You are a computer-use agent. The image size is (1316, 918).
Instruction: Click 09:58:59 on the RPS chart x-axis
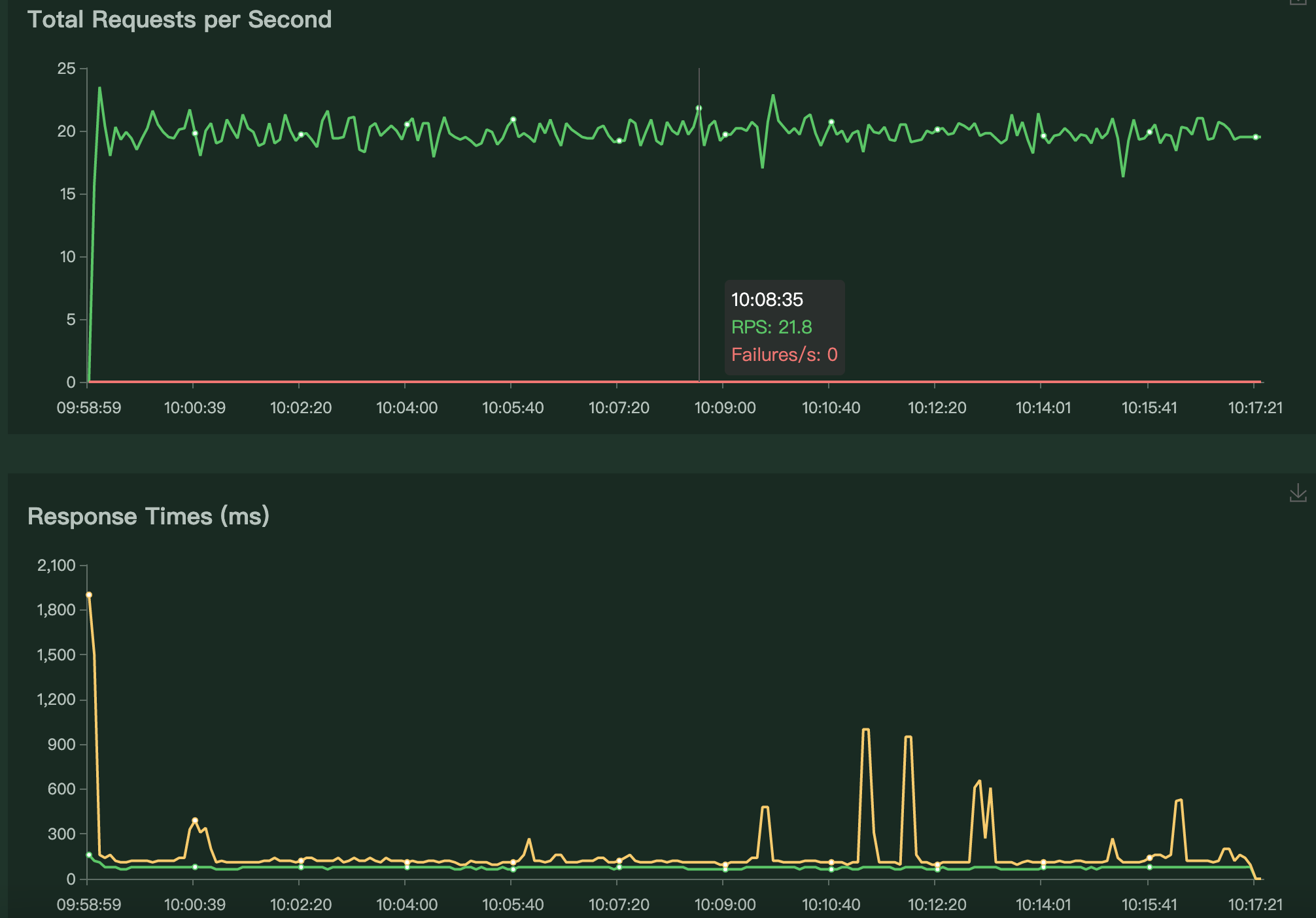coord(89,408)
